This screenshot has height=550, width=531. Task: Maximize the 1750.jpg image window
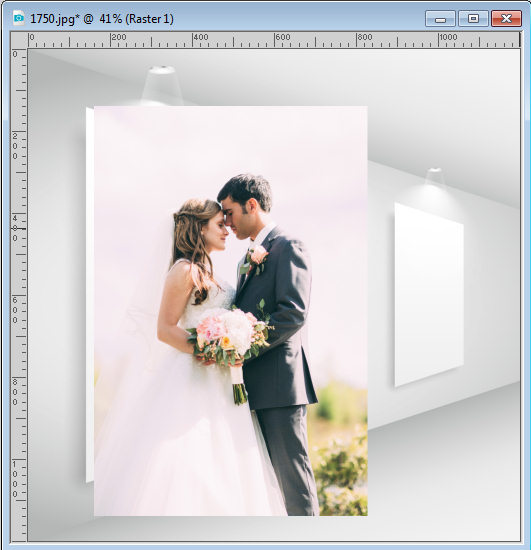click(473, 18)
